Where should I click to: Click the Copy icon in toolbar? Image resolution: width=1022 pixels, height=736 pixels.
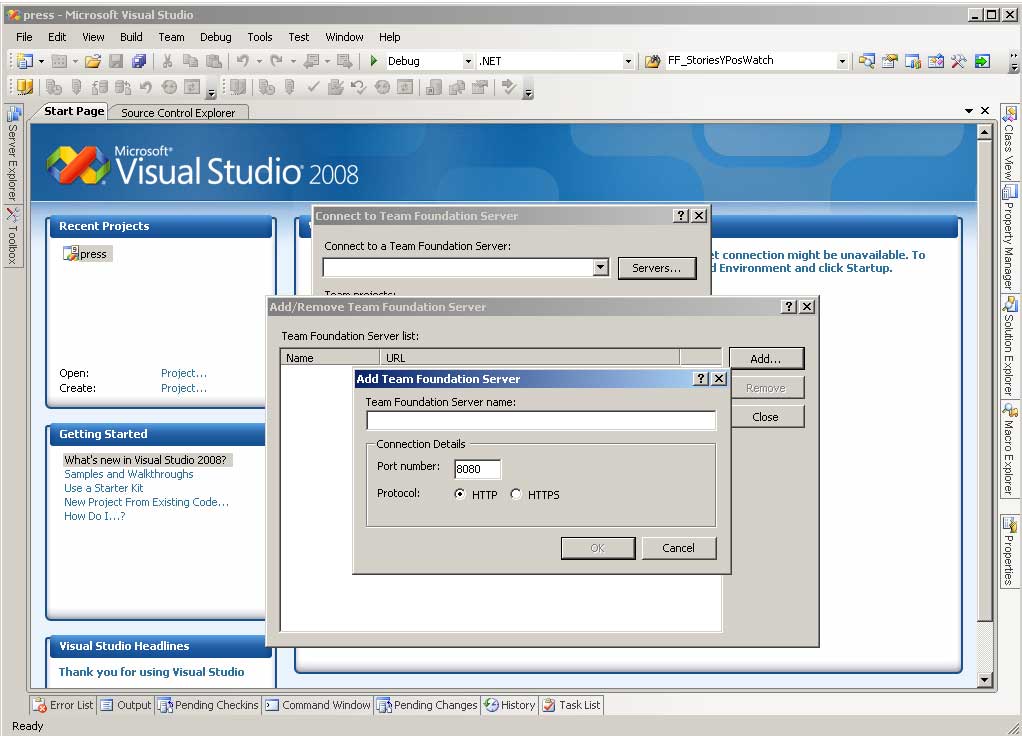point(190,61)
